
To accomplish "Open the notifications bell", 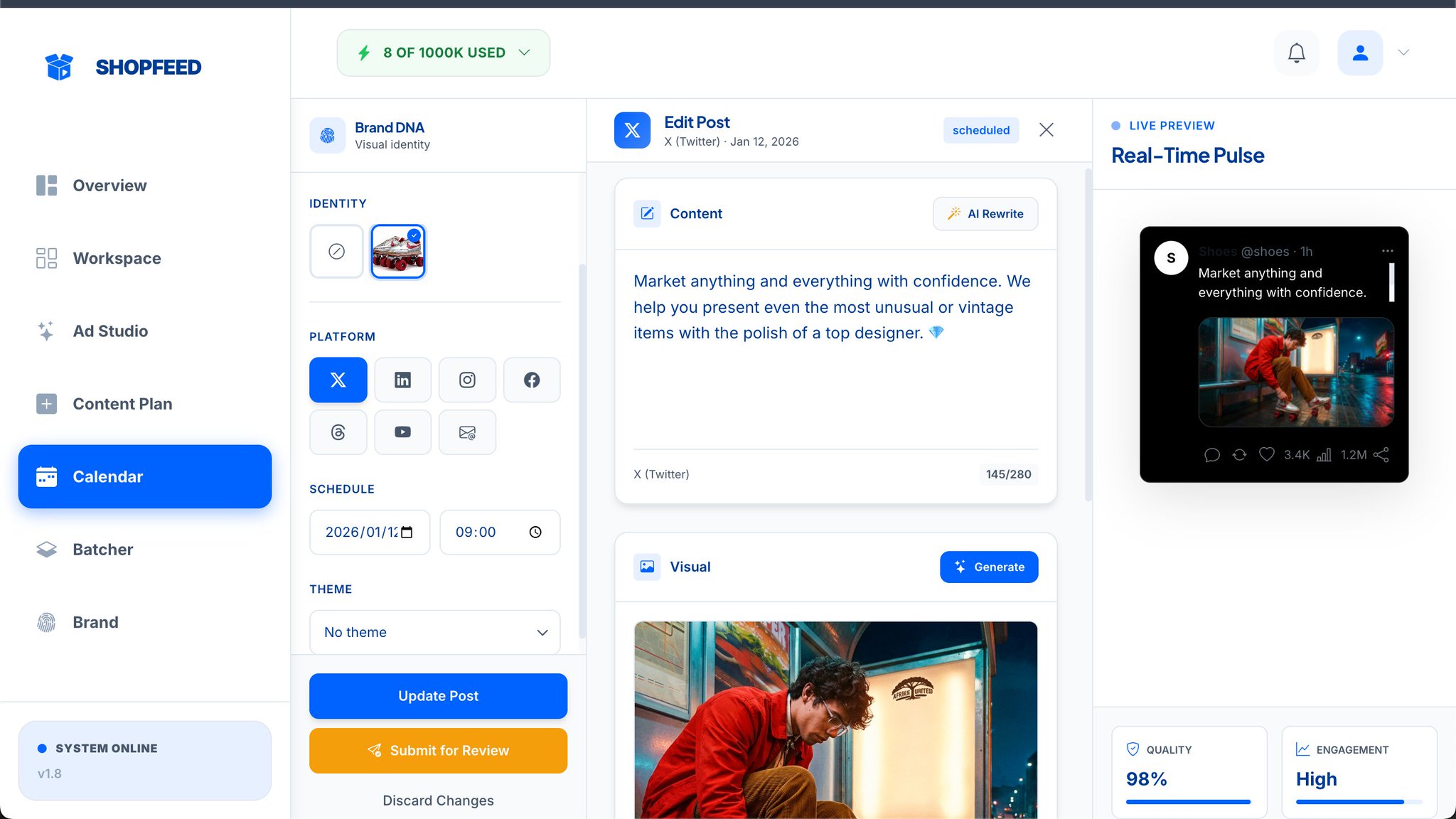I will point(1296,52).
